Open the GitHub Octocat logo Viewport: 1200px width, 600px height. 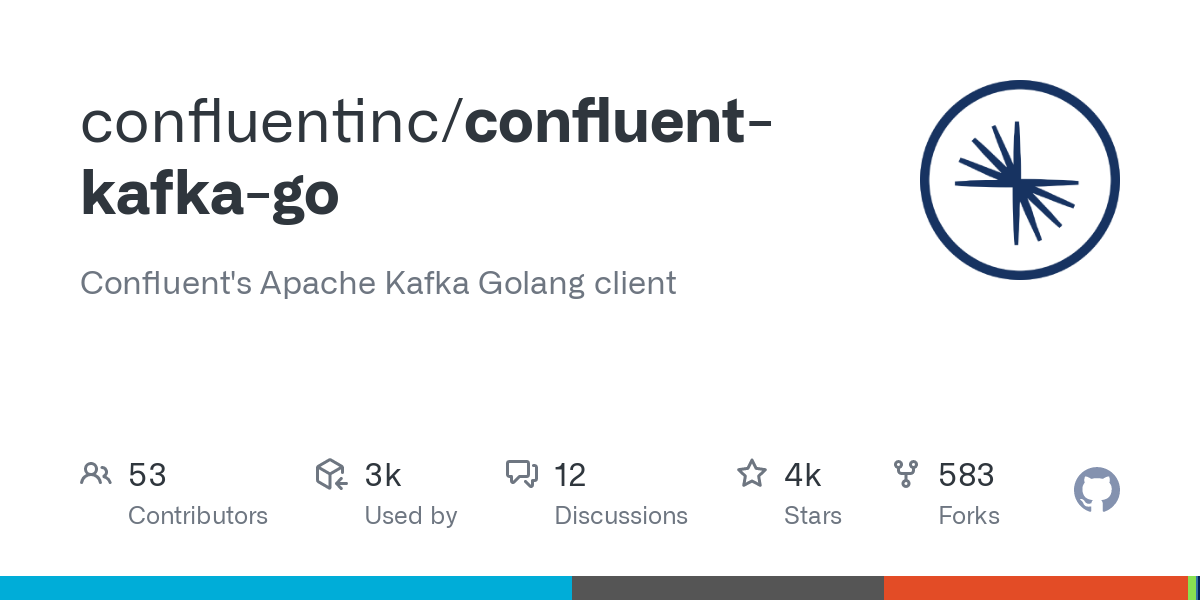pyautogui.click(x=1097, y=490)
